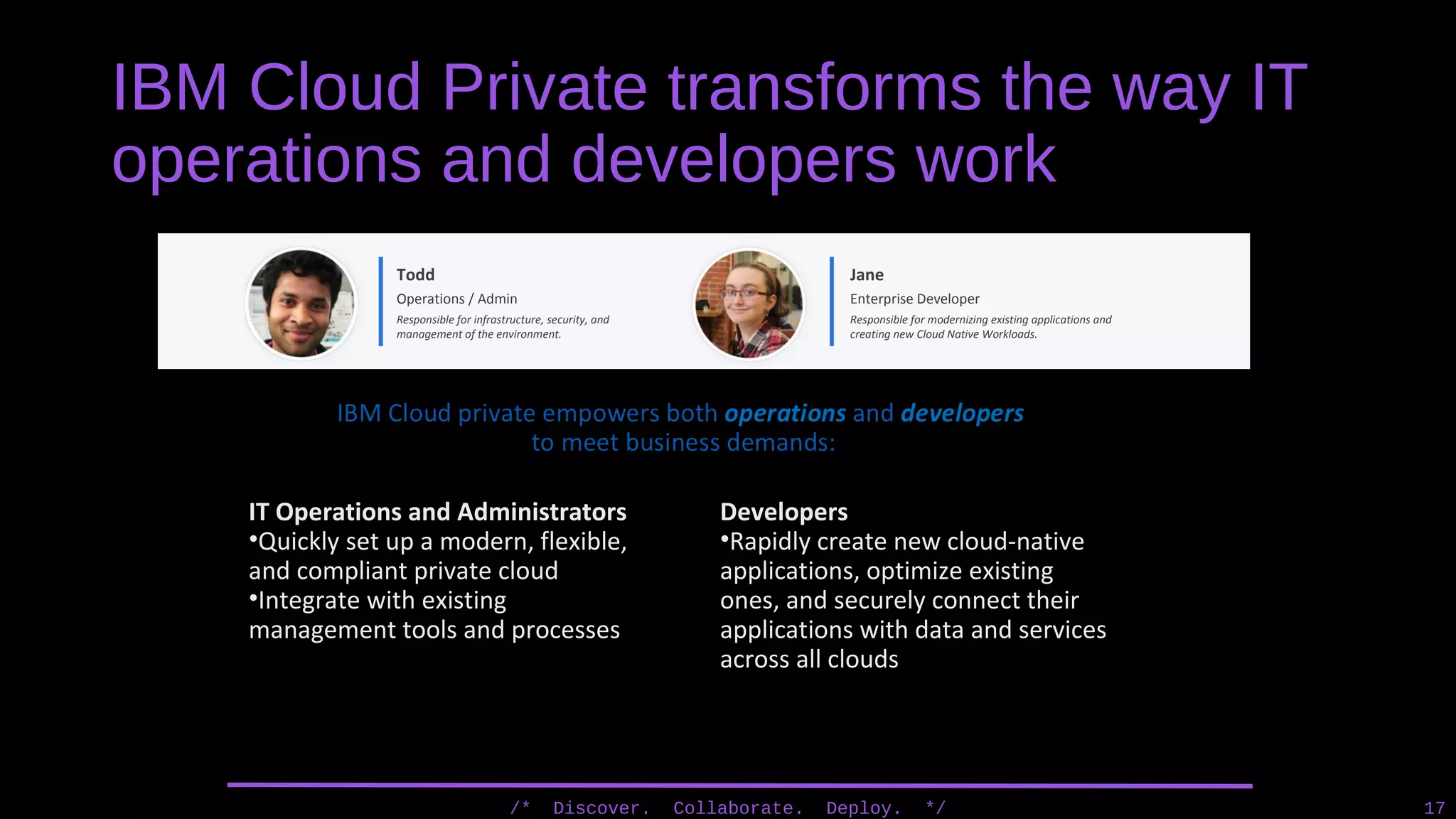Click the name 'Todd'
The height and width of the screenshot is (819, 1456).
[415, 274]
